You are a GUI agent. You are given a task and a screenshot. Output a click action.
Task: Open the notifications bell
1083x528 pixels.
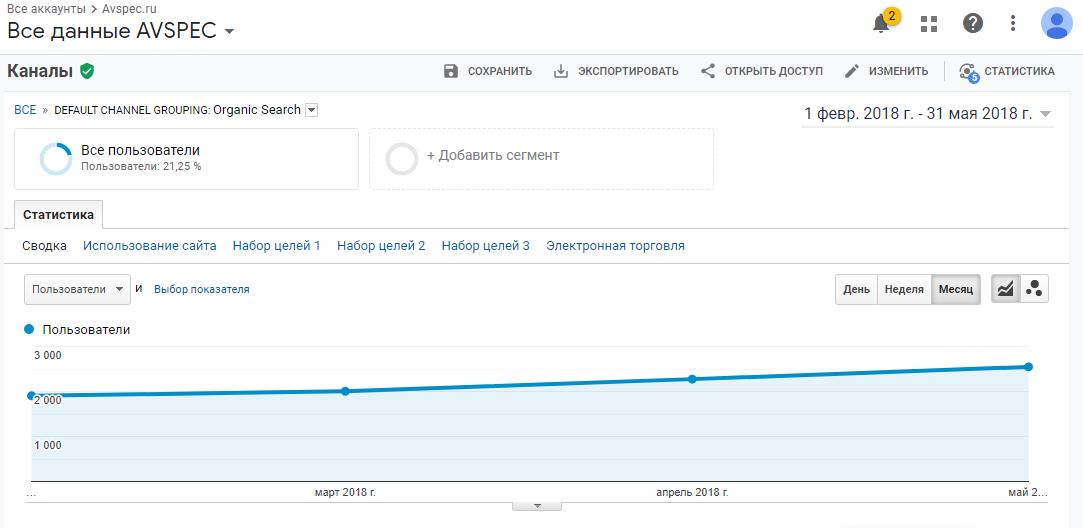click(882, 24)
